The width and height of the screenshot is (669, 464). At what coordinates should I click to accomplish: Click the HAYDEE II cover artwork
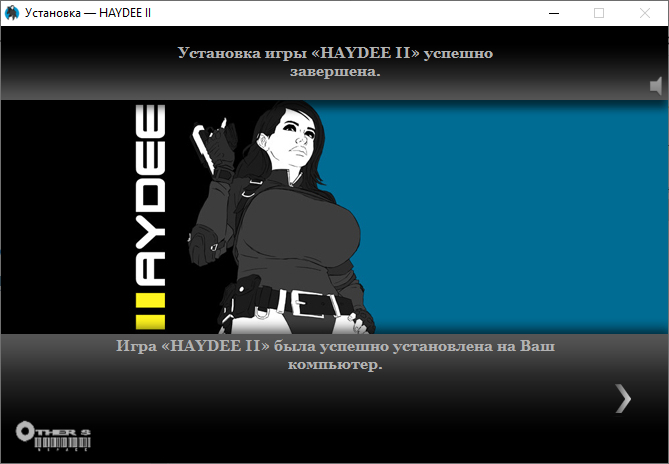(334, 217)
